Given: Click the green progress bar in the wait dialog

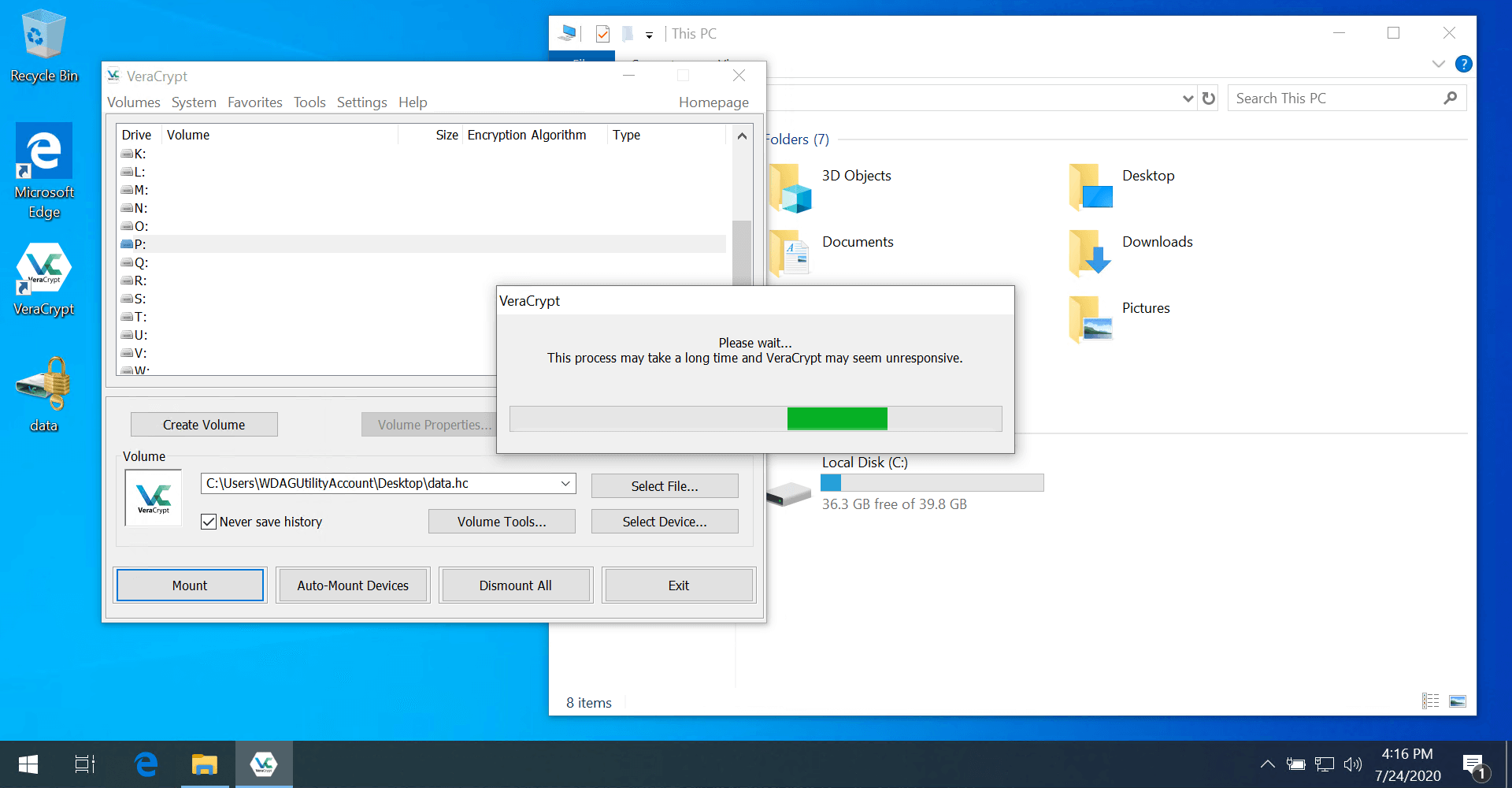Looking at the screenshot, I should click(x=837, y=418).
